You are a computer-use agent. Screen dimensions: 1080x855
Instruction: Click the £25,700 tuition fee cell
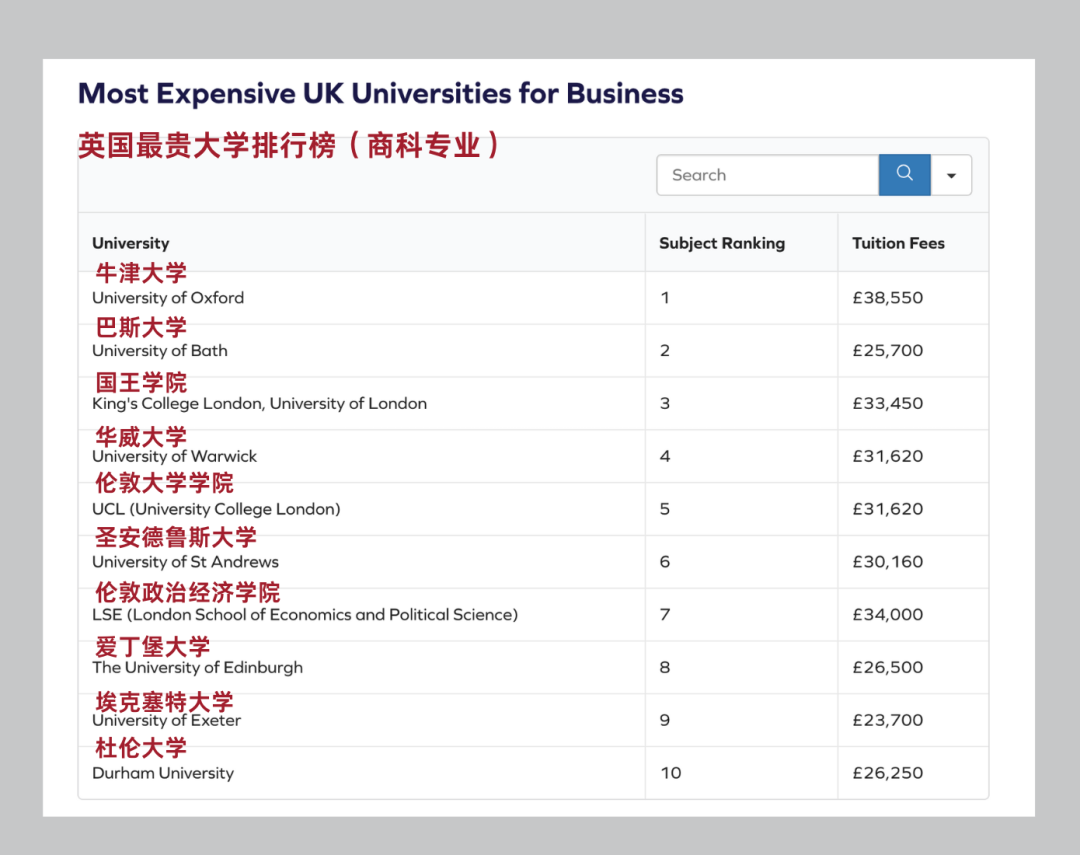coord(888,351)
